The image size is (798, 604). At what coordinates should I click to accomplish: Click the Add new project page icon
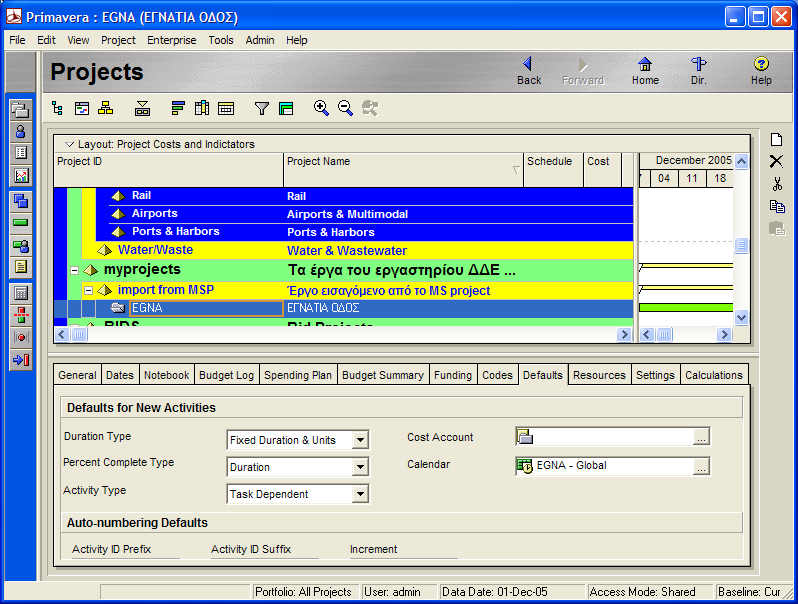pos(777,139)
